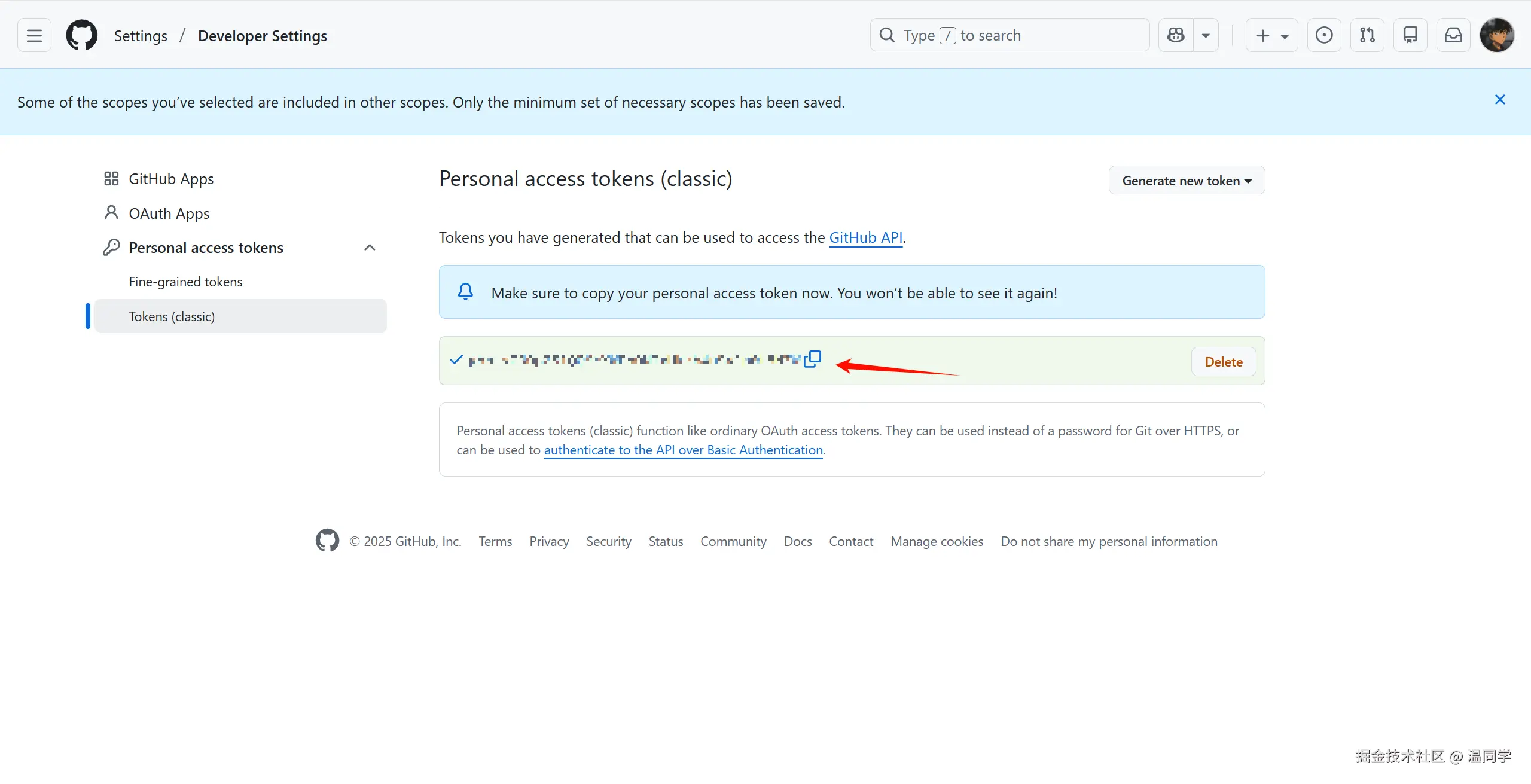Open the user avatar menu

[x=1497, y=36]
